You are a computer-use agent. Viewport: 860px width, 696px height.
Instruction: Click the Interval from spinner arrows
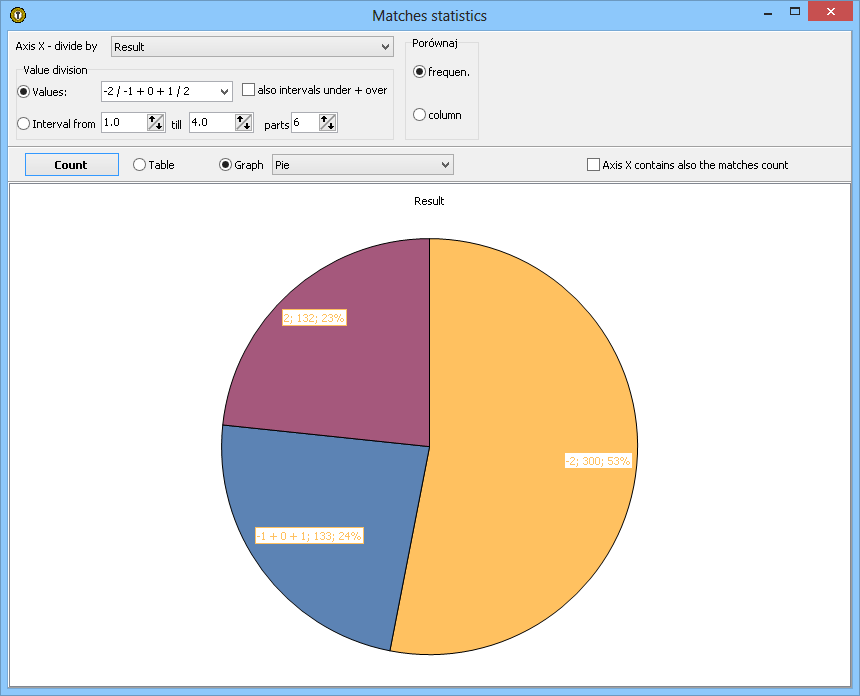point(155,122)
